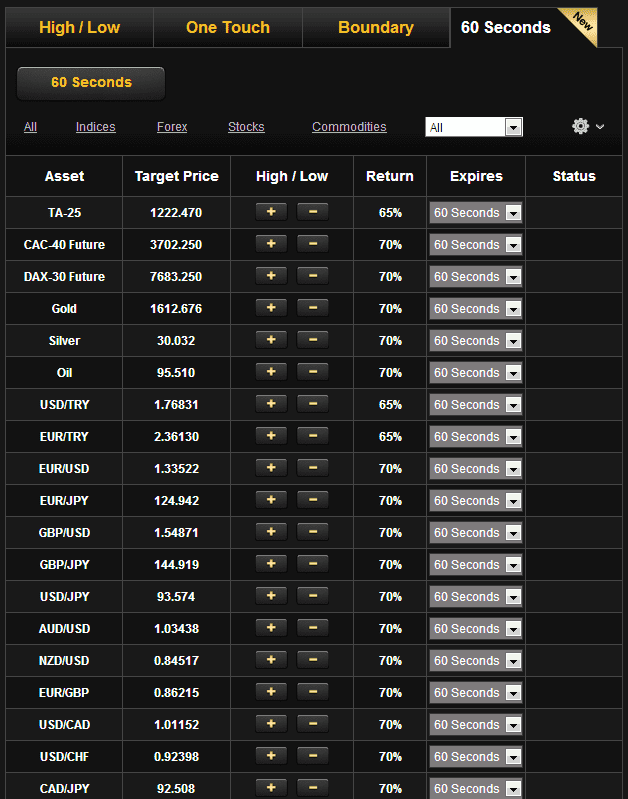Choose High plus icon for TA-25
This screenshot has height=799, width=628.
tap(270, 212)
